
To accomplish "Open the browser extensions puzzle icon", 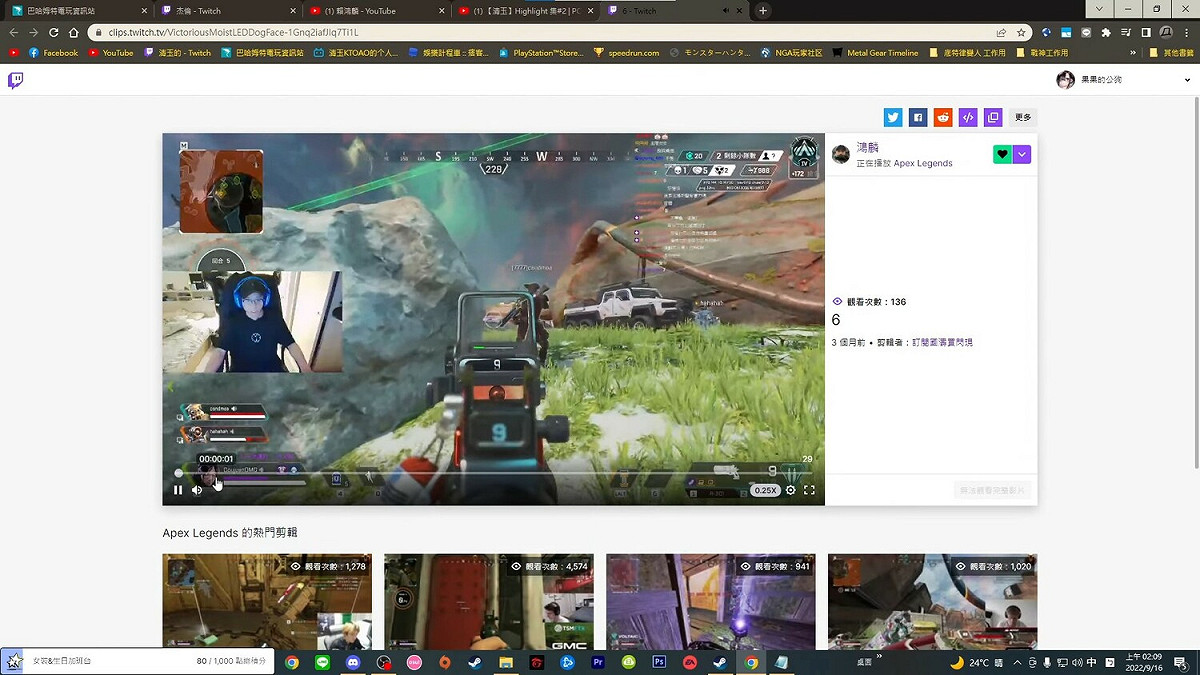I will coord(1106,32).
